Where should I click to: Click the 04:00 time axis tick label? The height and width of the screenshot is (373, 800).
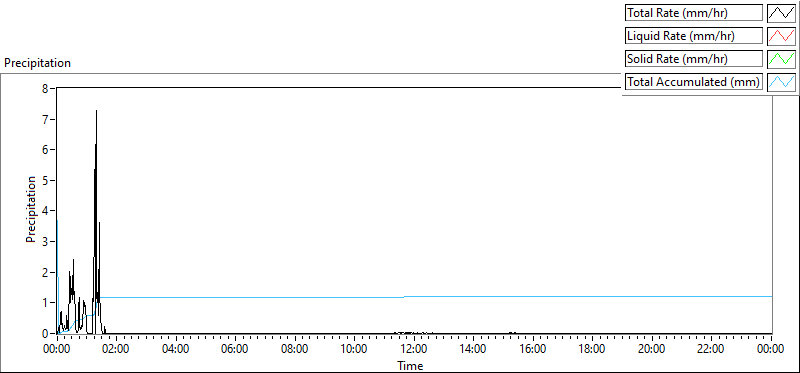click(x=176, y=350)
